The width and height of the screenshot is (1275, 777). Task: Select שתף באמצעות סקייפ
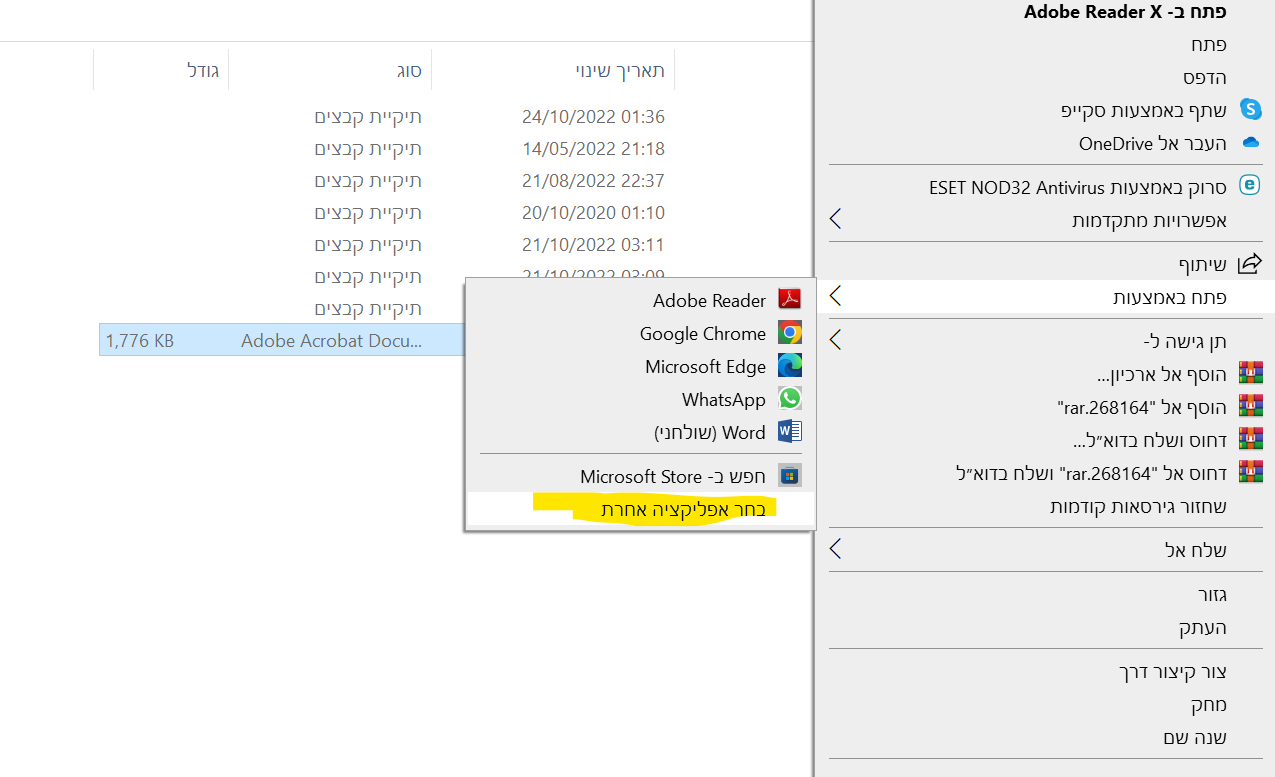click(x=1143, y=110)
